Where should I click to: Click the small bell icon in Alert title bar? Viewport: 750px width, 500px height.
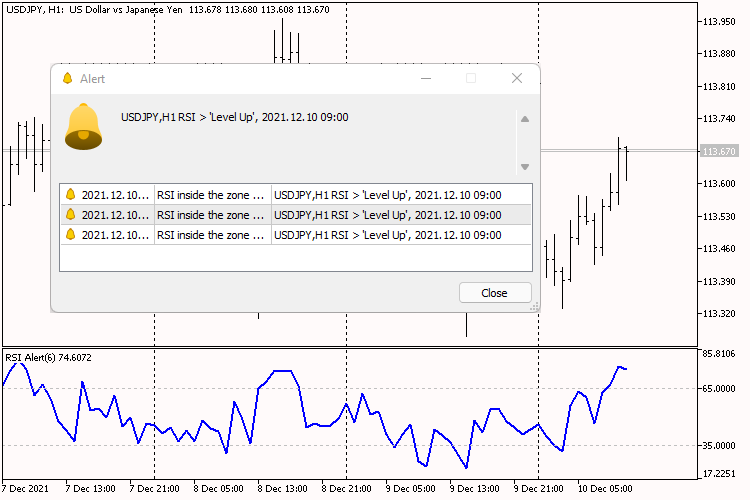67,78
